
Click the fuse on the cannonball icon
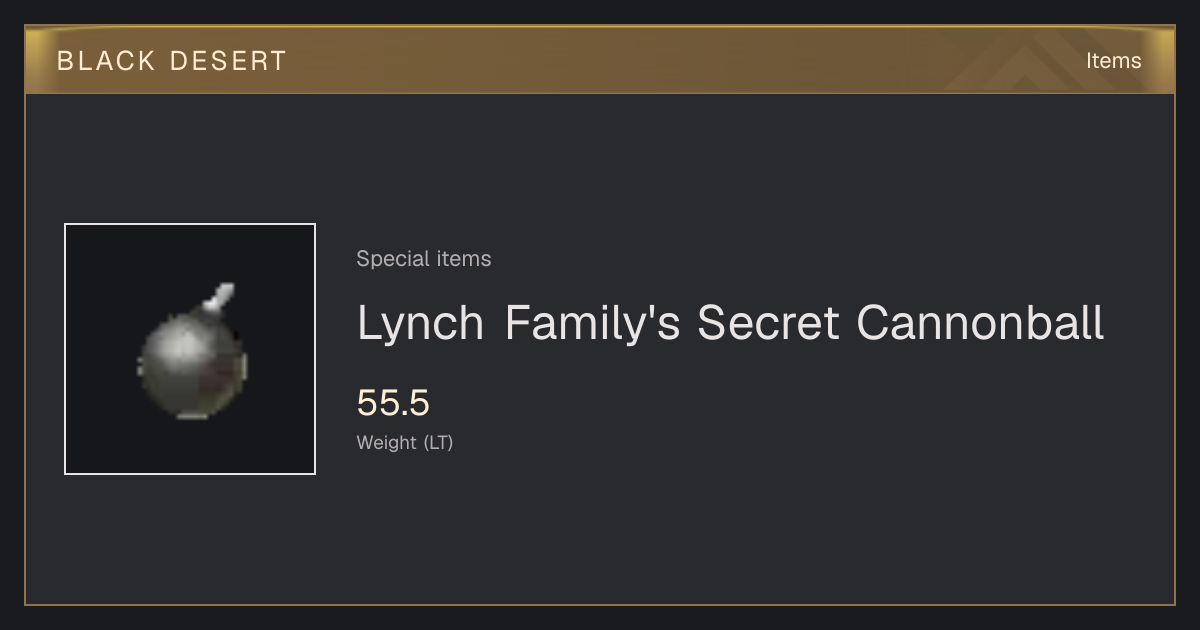219,297
